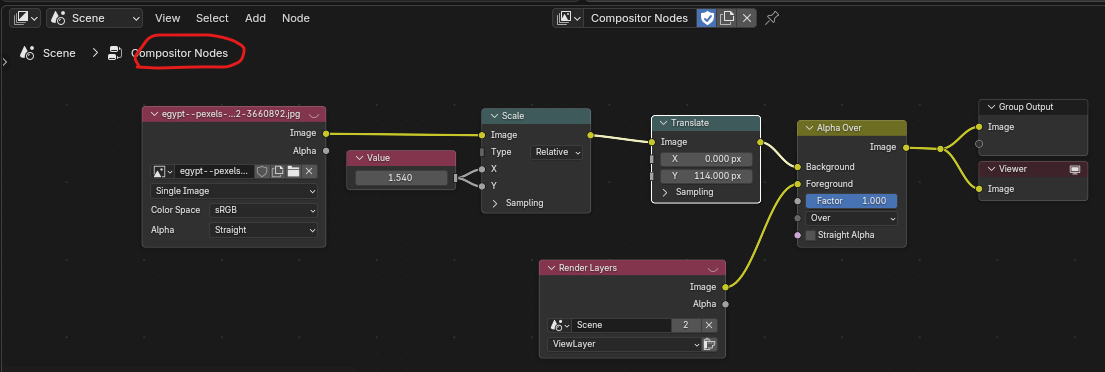Open the Over type dropdown in Alpha Over
The height and width of the screenshot is (372, 1105).
851,218
